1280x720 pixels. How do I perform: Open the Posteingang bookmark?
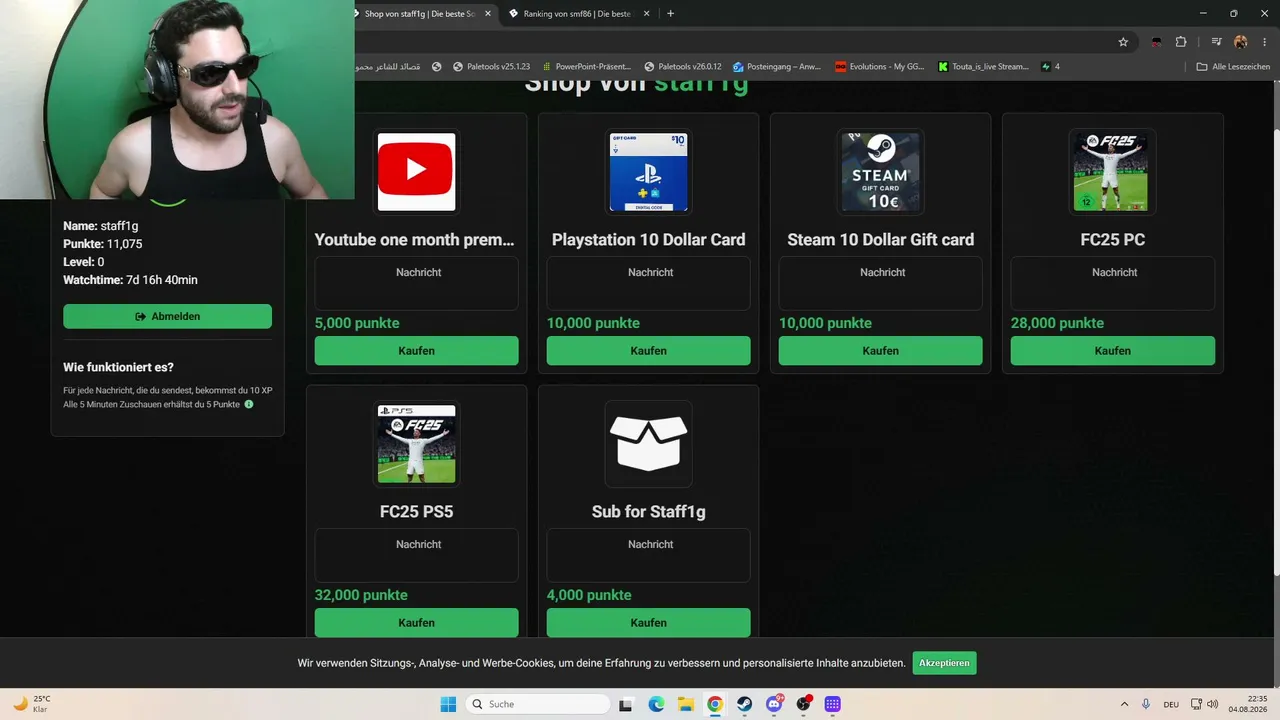777,67
